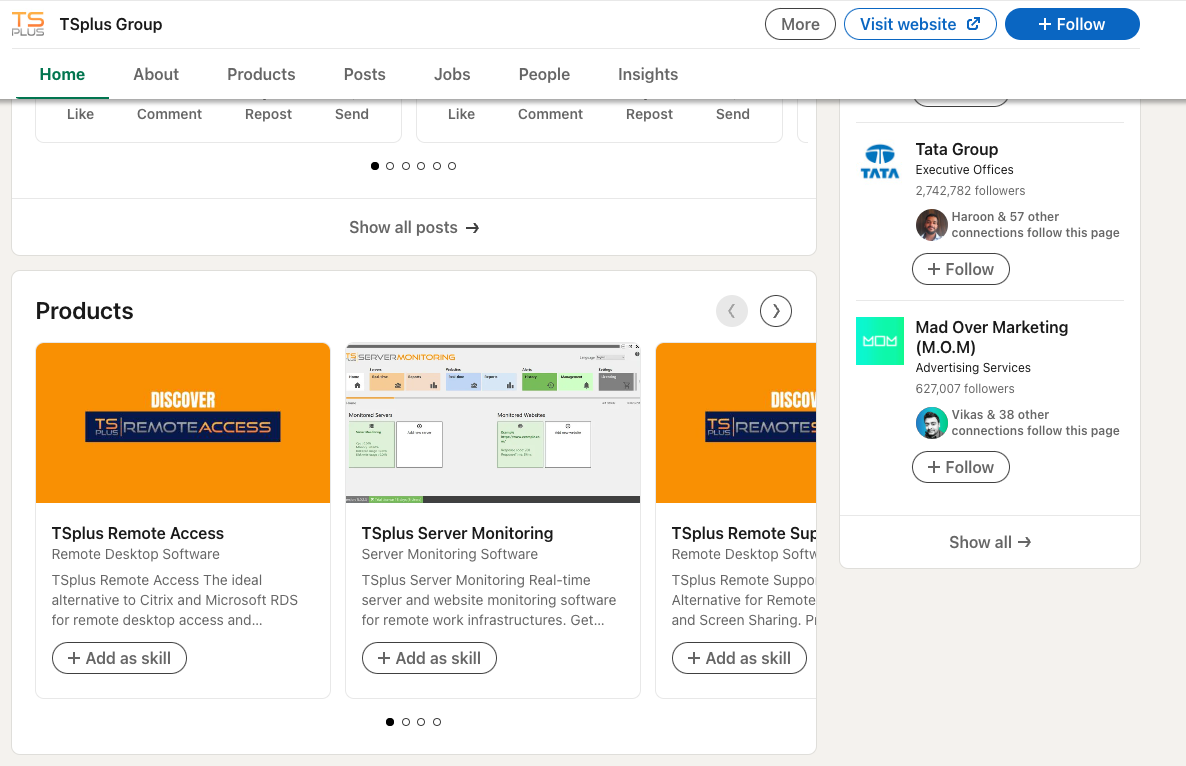
Task: Expand Show all in similar pages panel
Action: click(989, 542)
